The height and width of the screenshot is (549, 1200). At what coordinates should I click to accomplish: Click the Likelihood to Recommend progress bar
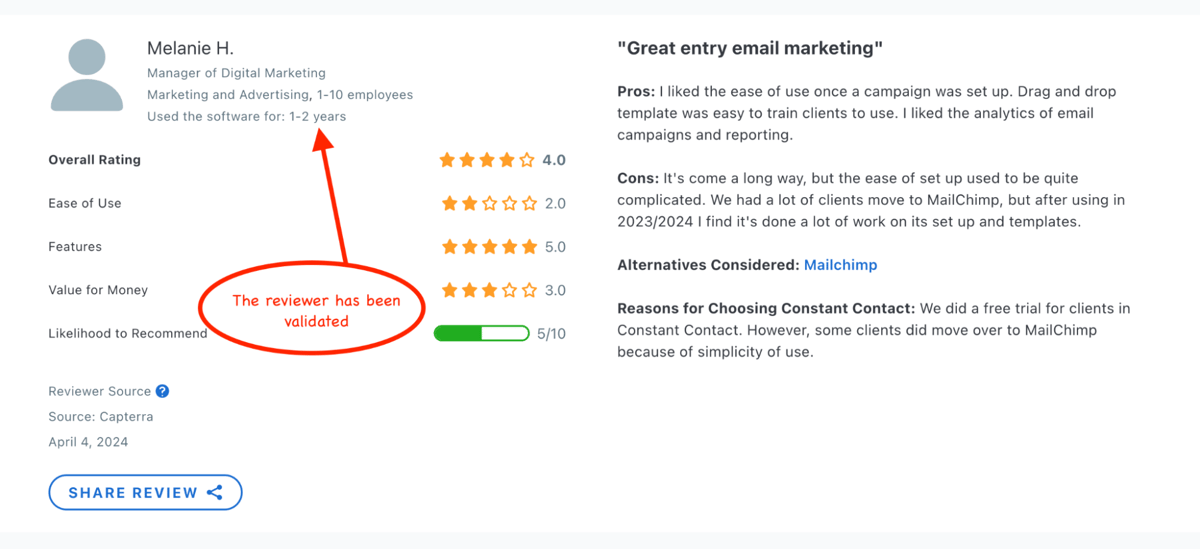click(481, 333)
